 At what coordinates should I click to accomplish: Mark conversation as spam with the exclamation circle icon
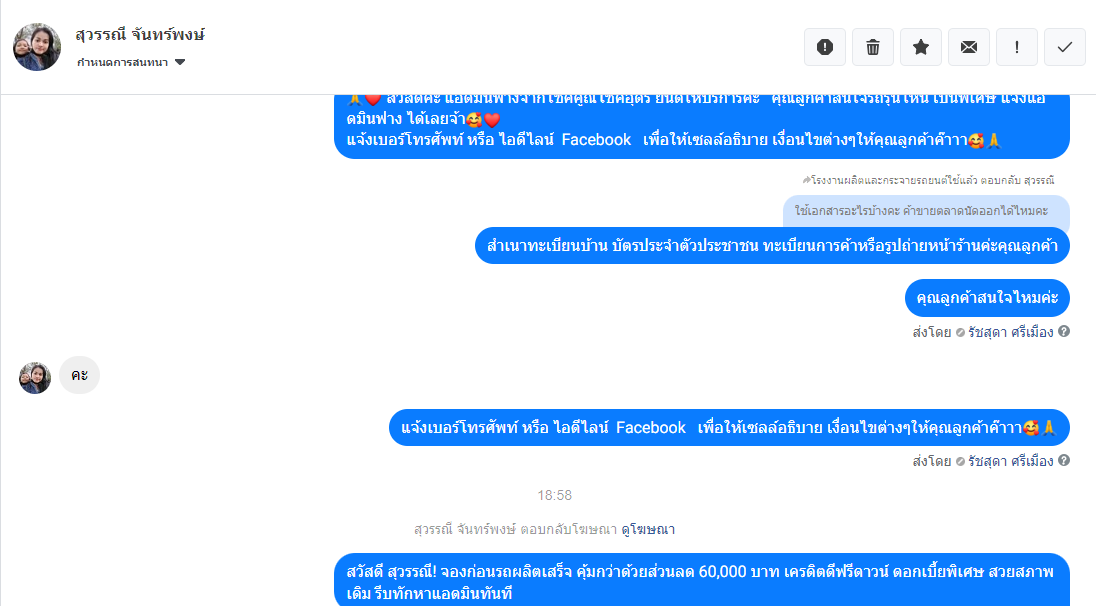point(825,47)
